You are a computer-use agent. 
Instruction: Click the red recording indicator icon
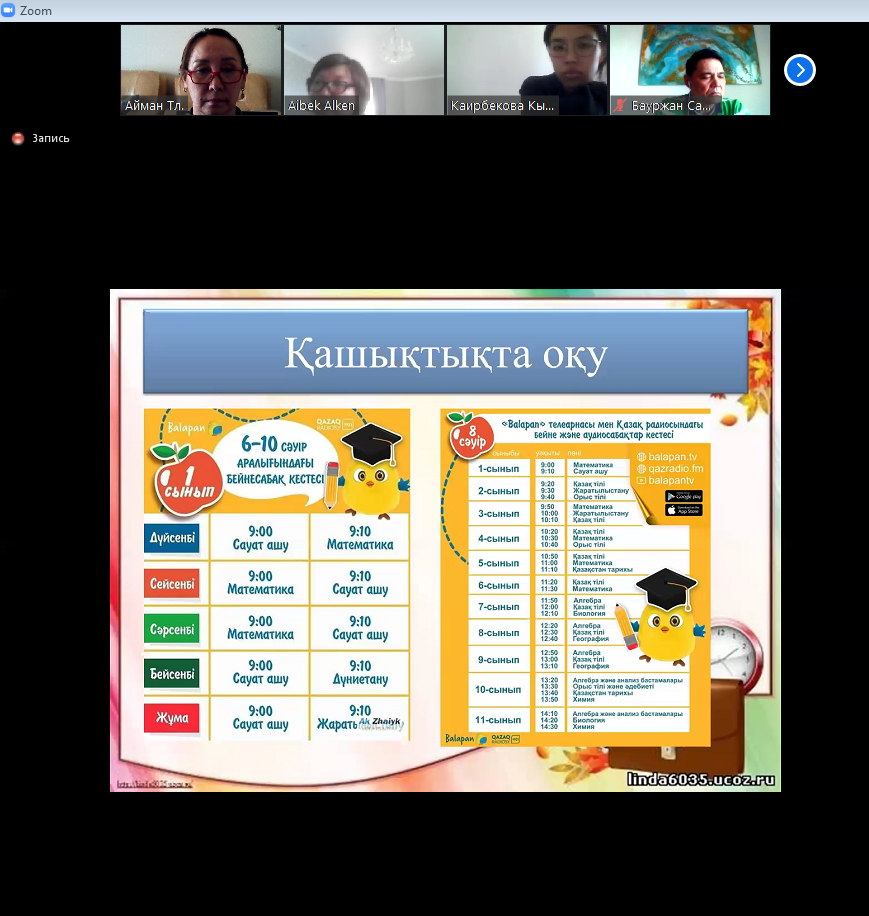17,139
